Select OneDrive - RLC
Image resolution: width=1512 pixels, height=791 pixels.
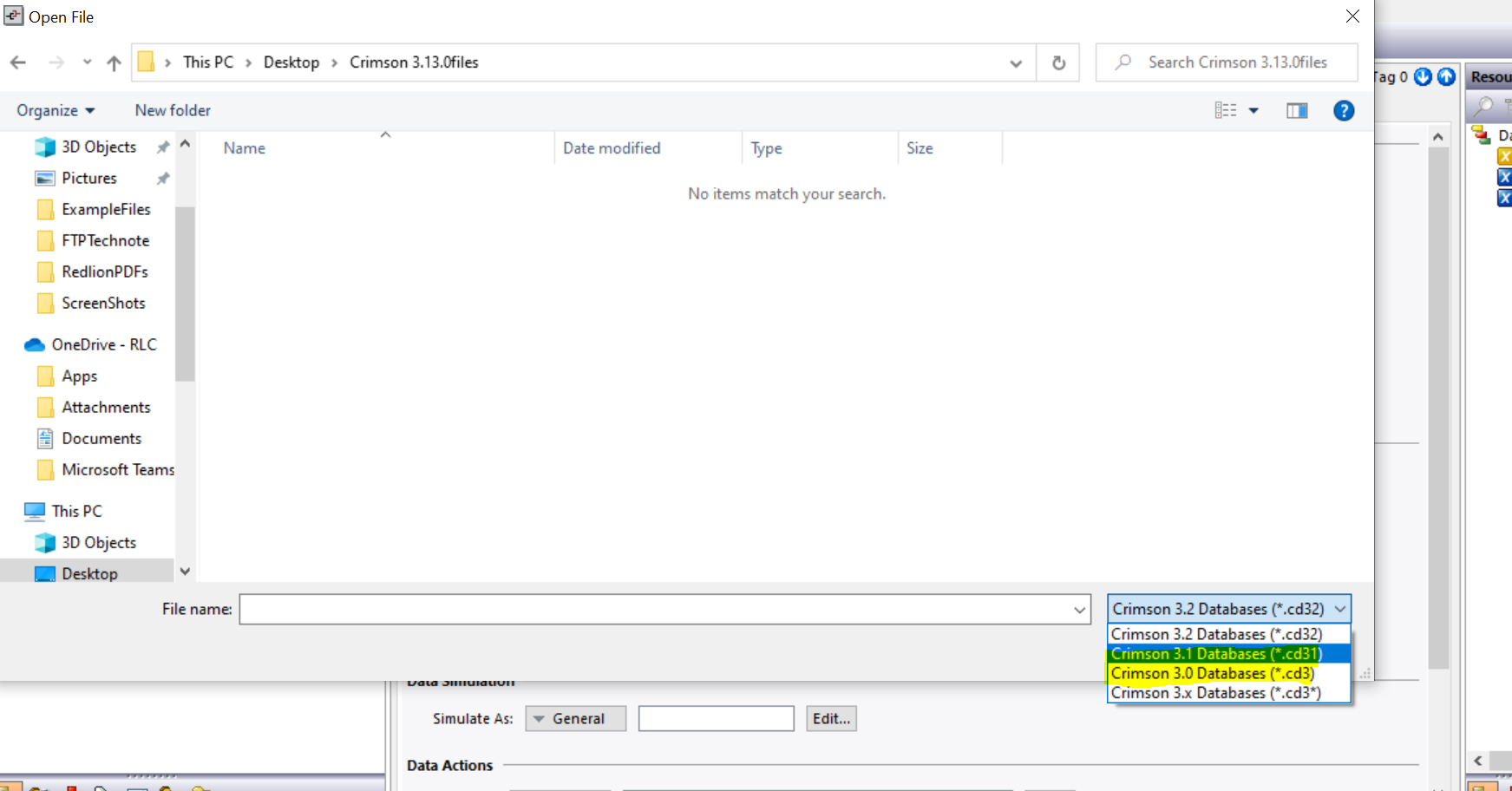click(103, 344)
